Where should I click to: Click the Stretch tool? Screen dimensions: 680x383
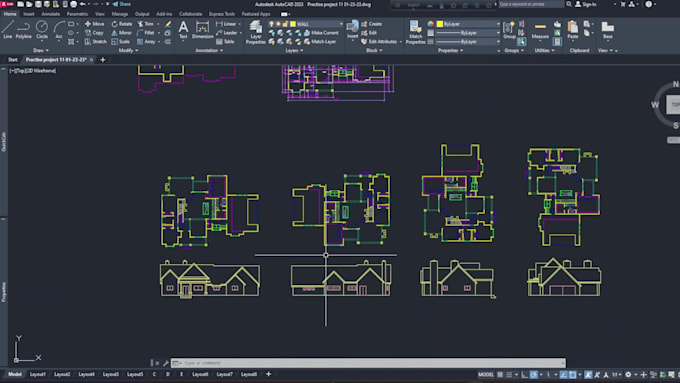point(95,42)
